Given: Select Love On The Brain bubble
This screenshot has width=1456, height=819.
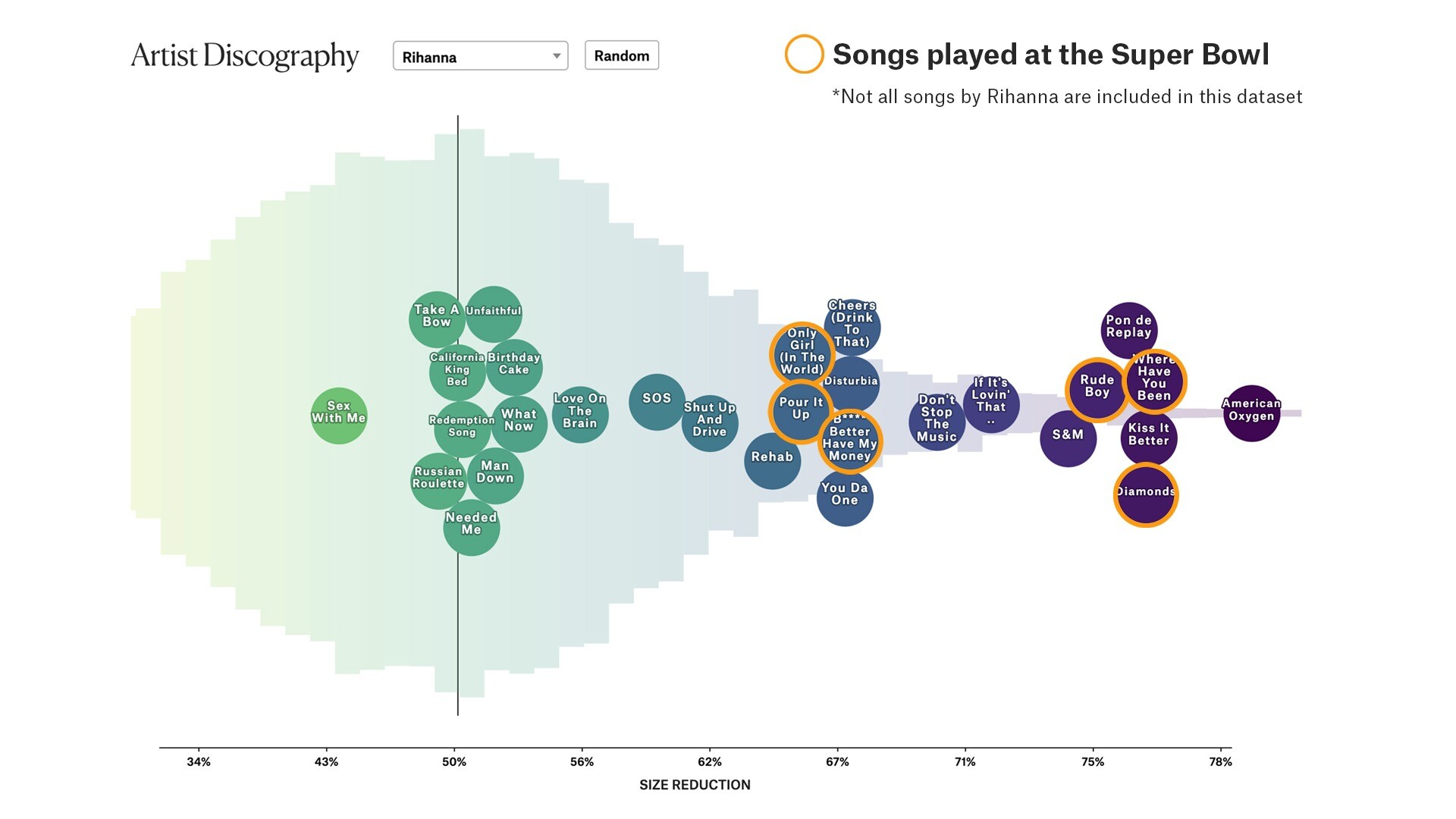Looking at the screenshot, I should click(x=579, y=414).
